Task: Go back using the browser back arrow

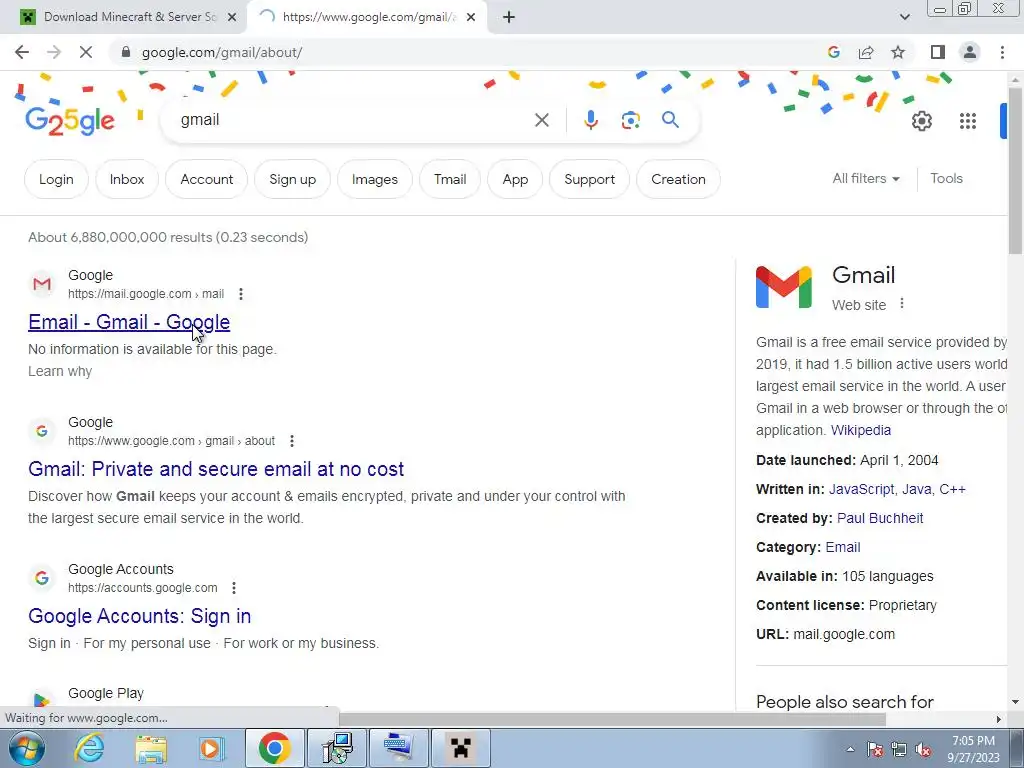Action: point(22,52)
